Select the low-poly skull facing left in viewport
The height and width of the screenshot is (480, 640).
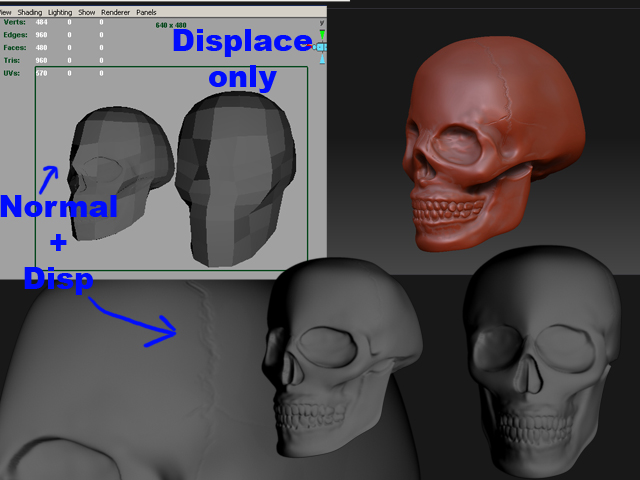[121, 173]
